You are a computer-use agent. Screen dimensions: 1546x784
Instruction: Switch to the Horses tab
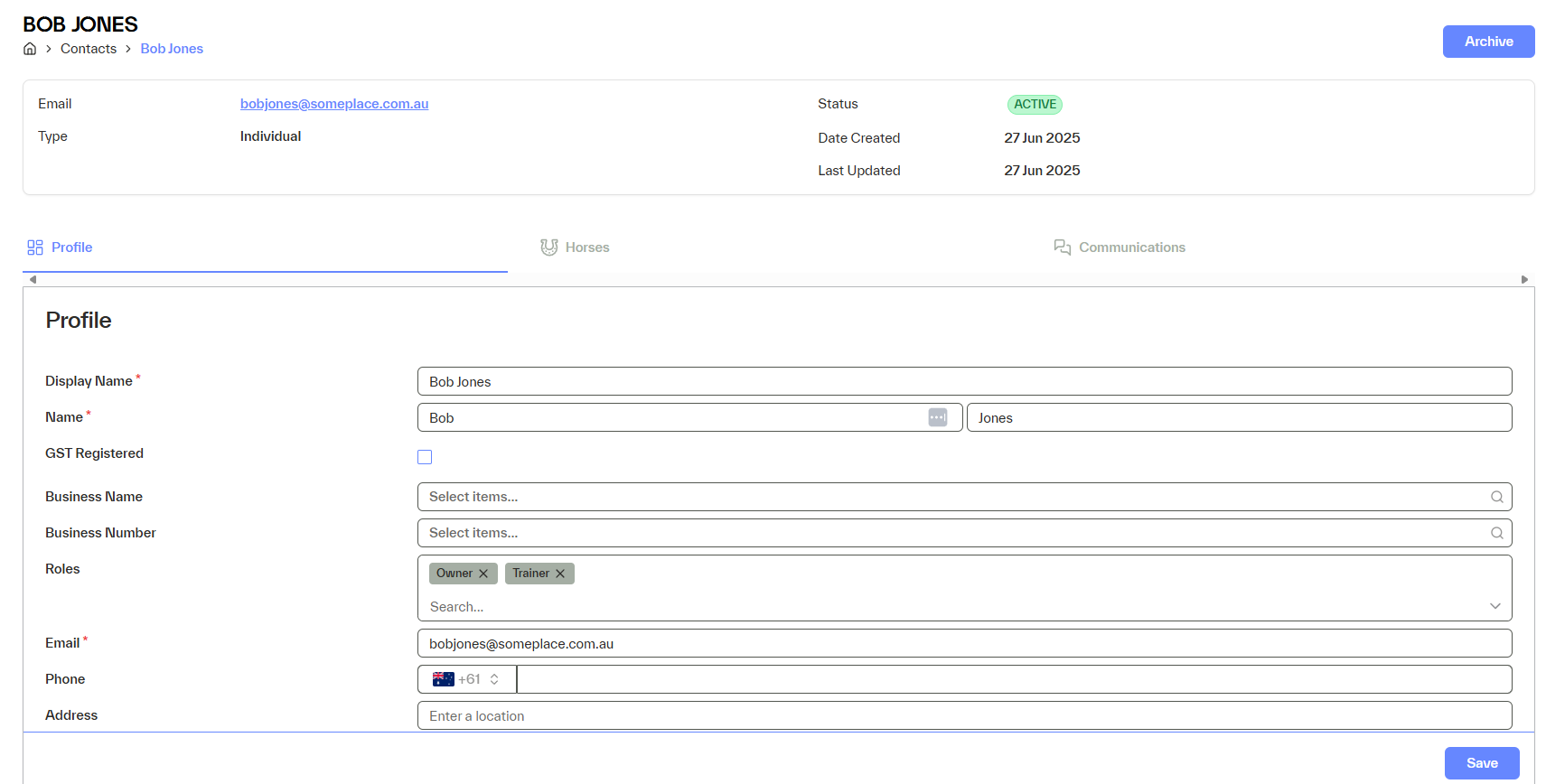[x=576, y=247]
